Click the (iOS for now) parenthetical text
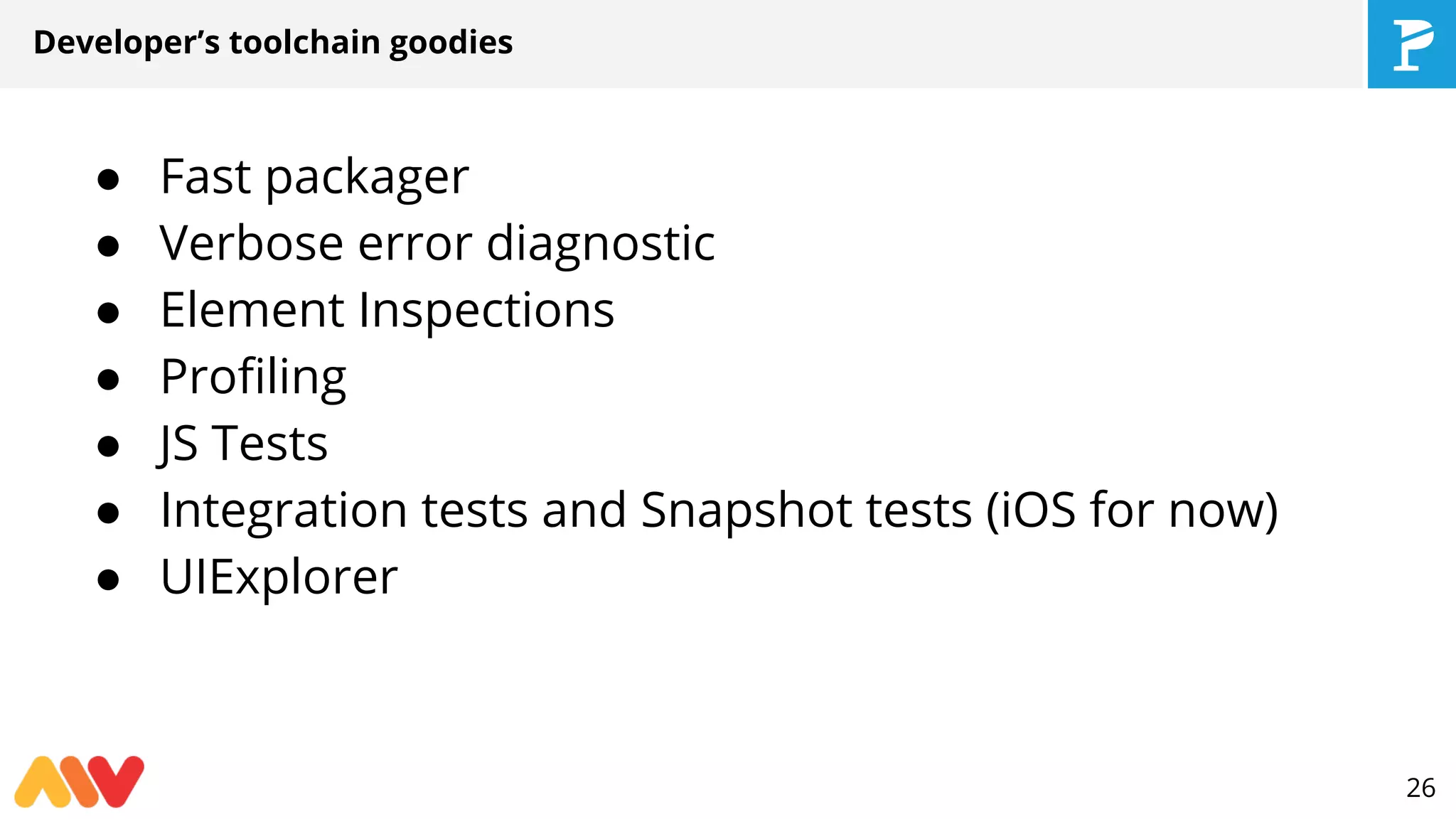The width and height of the screenshot is (1456, 819). pyautogui.click(x=1132, y=510)
